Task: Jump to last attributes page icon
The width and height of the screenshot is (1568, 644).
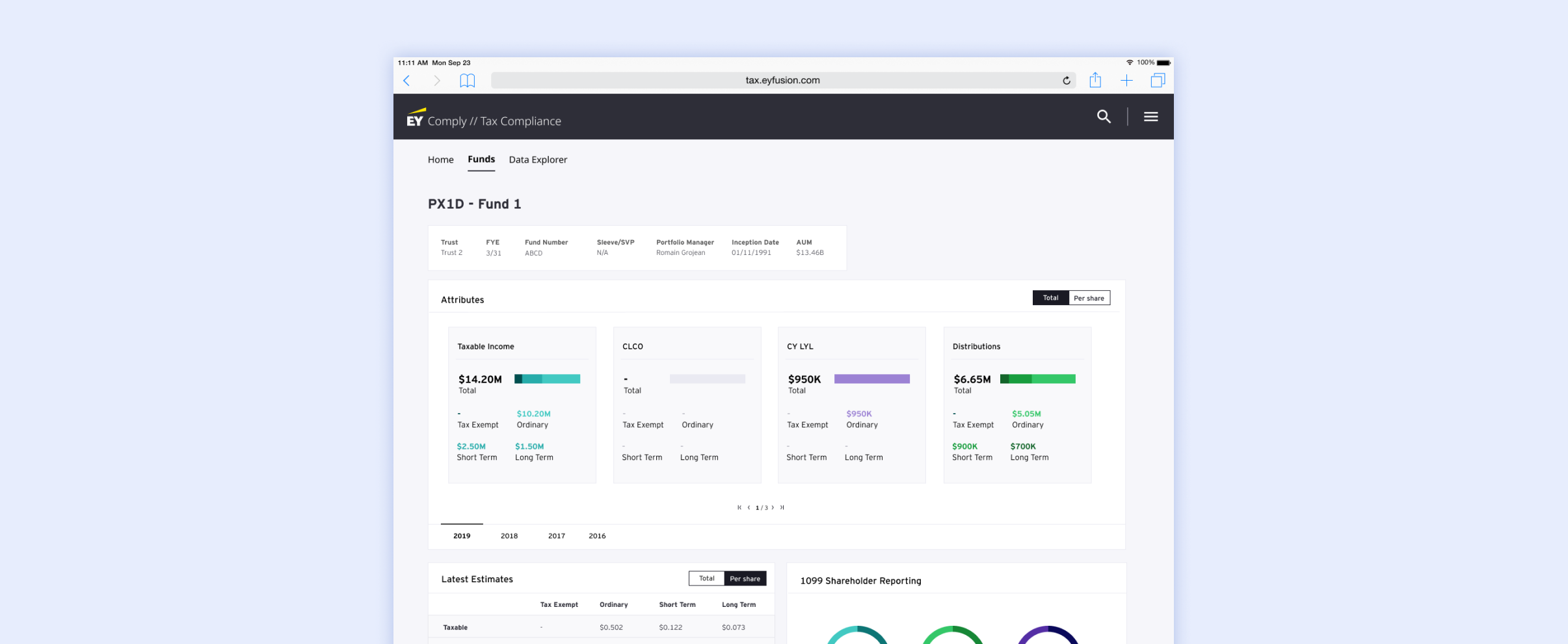Action: coord(782,507)
